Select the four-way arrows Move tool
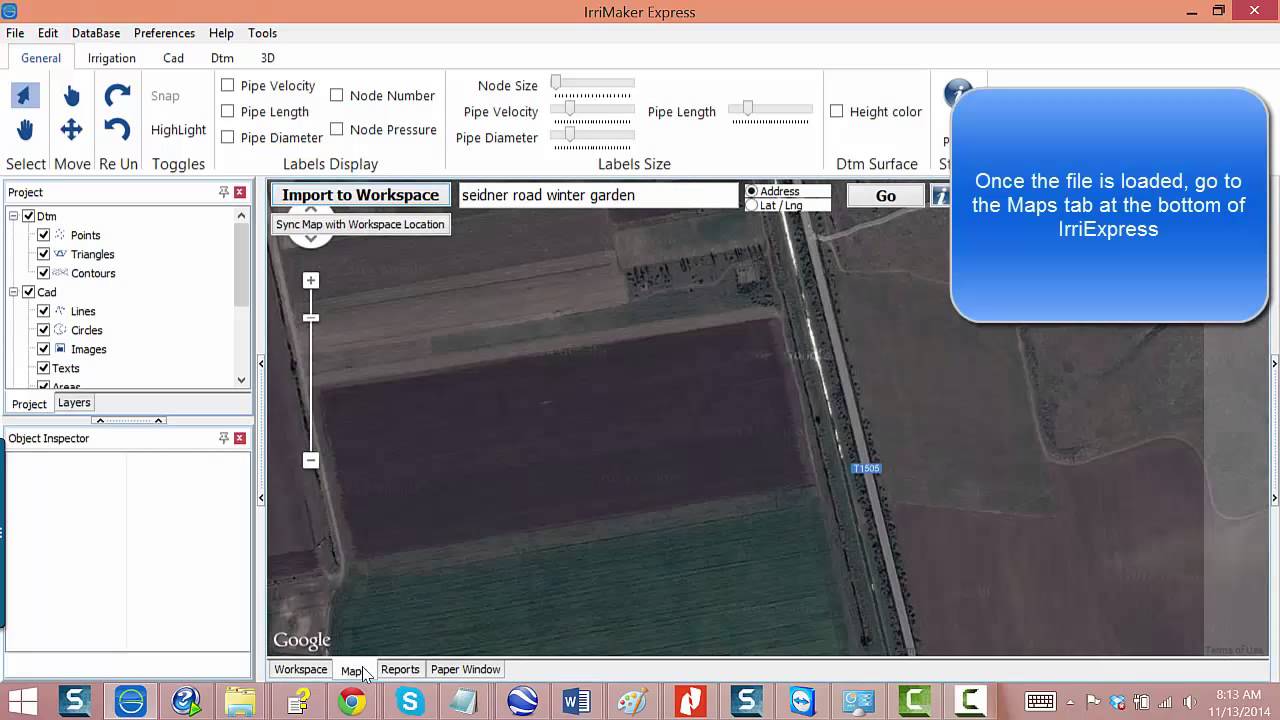Viewport: 1280px width, 720px height. tap(71, 129)
